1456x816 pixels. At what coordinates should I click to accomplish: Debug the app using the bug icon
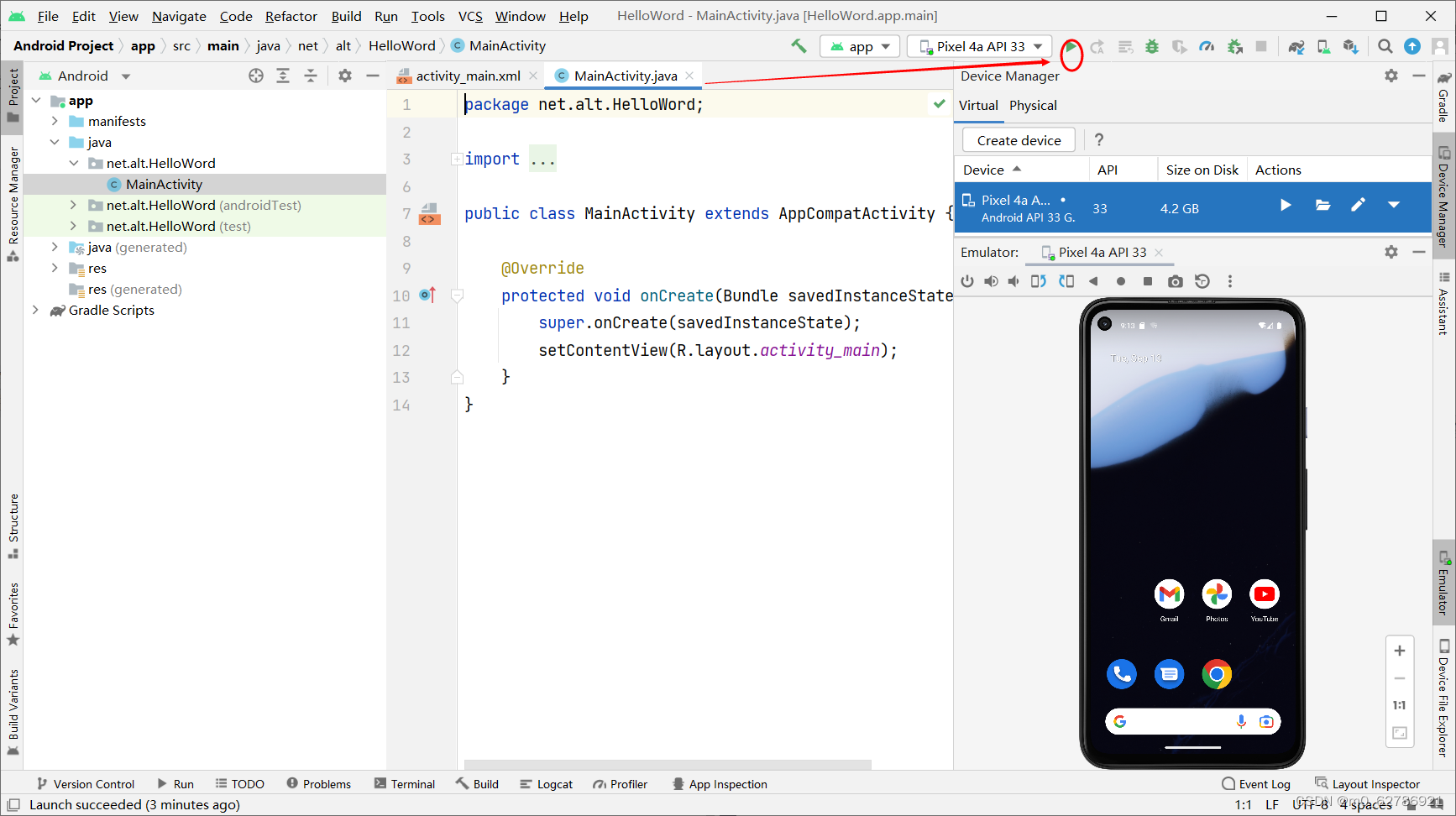pyautogui.click(x=1151, y=46)
